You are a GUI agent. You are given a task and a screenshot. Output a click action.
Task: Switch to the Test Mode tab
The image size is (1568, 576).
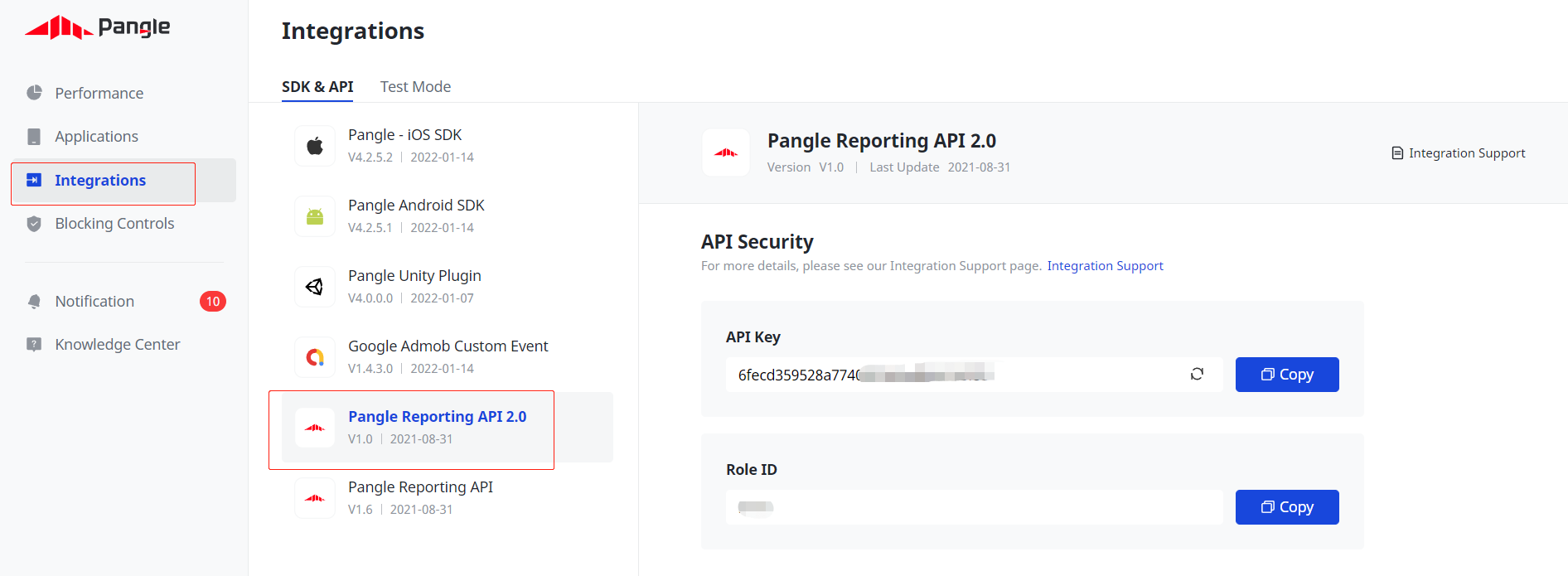415,86
